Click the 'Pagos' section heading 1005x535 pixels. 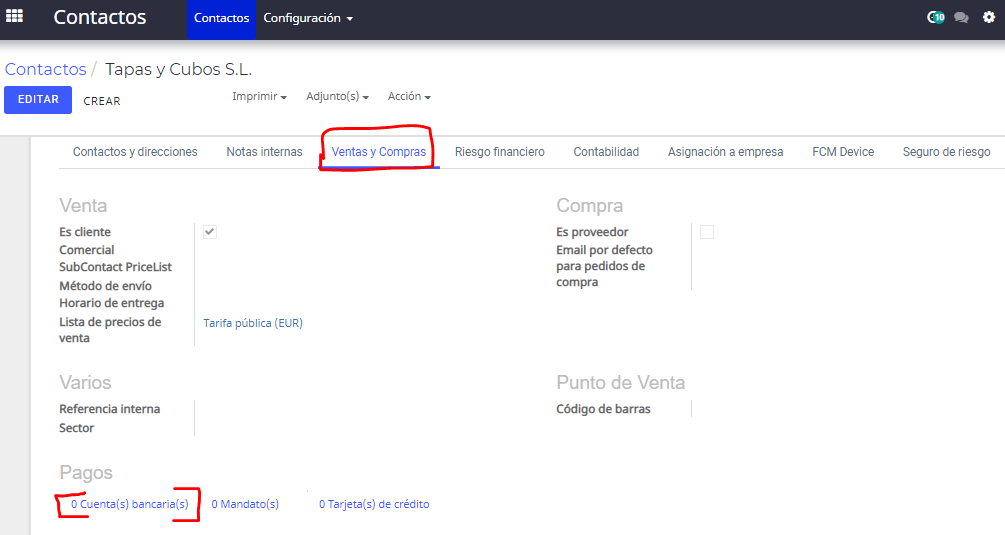[86, 473]
